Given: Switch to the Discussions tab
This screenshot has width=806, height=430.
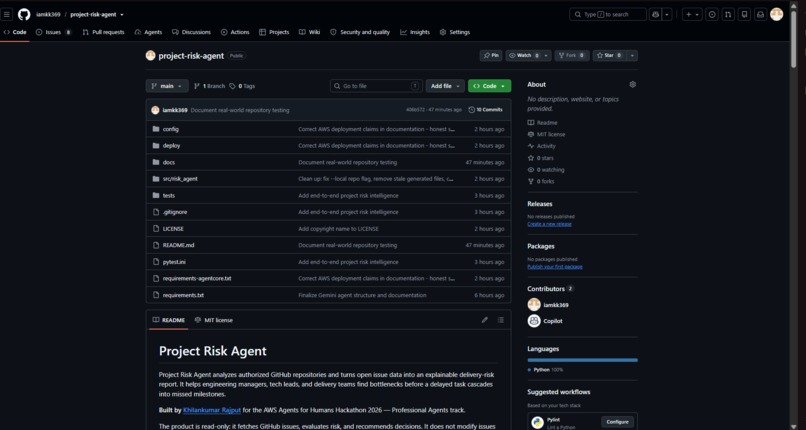Looking at the screenshot, I should pyautogui.click(x=191, y=32).
